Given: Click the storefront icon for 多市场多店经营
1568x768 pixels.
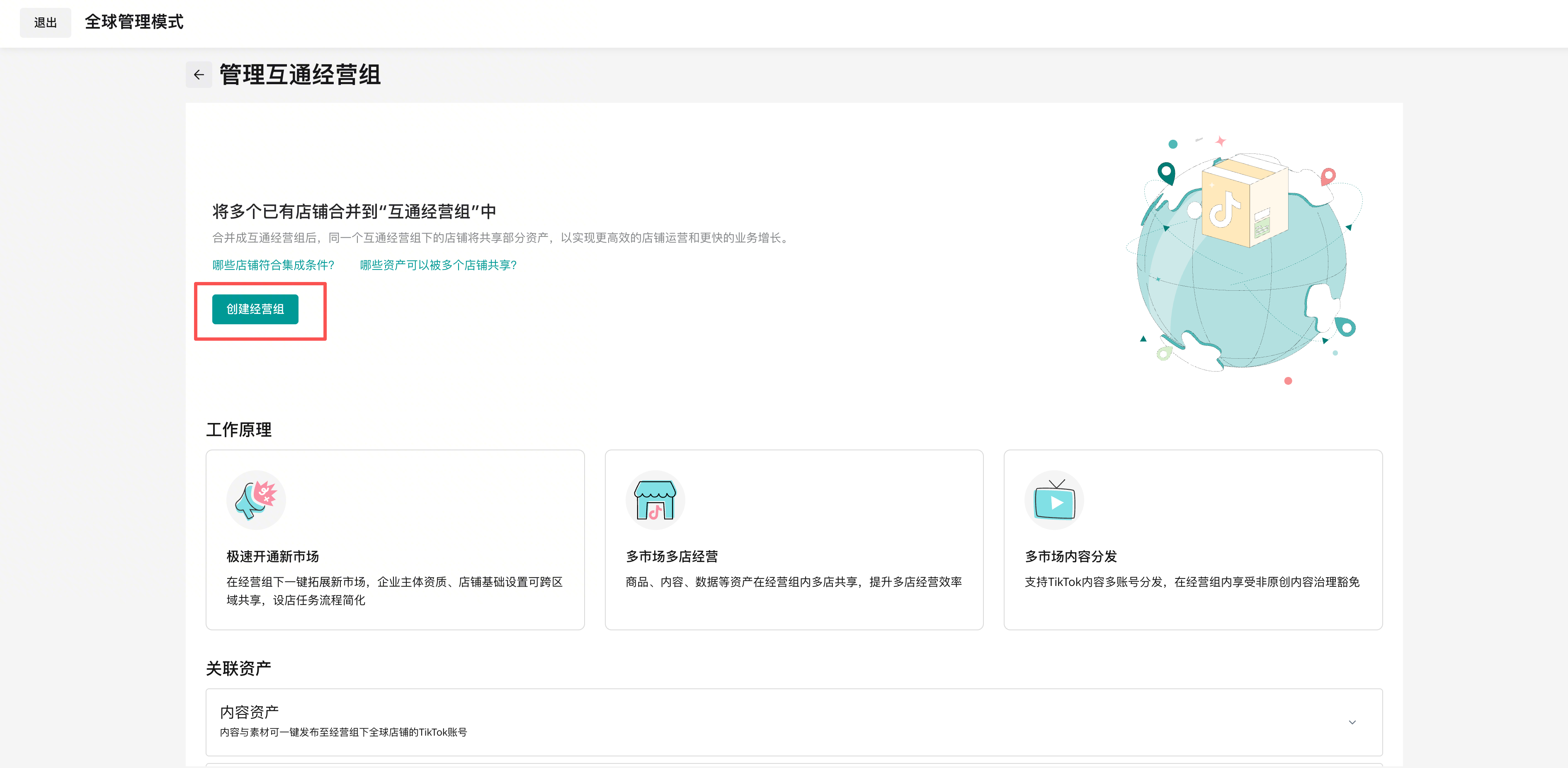Looking at the screenshot, I should [x=655, y=499].
